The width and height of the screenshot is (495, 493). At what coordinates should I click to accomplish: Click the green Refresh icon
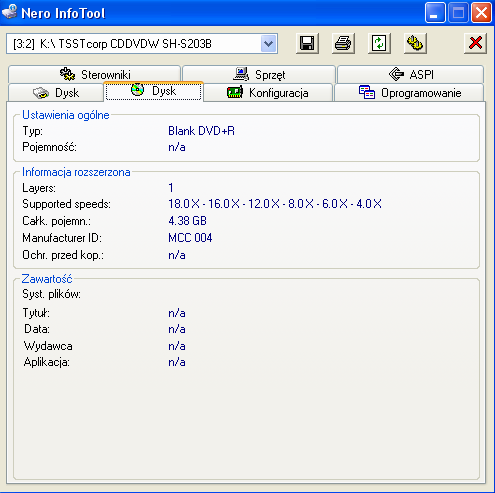[379, 43]
